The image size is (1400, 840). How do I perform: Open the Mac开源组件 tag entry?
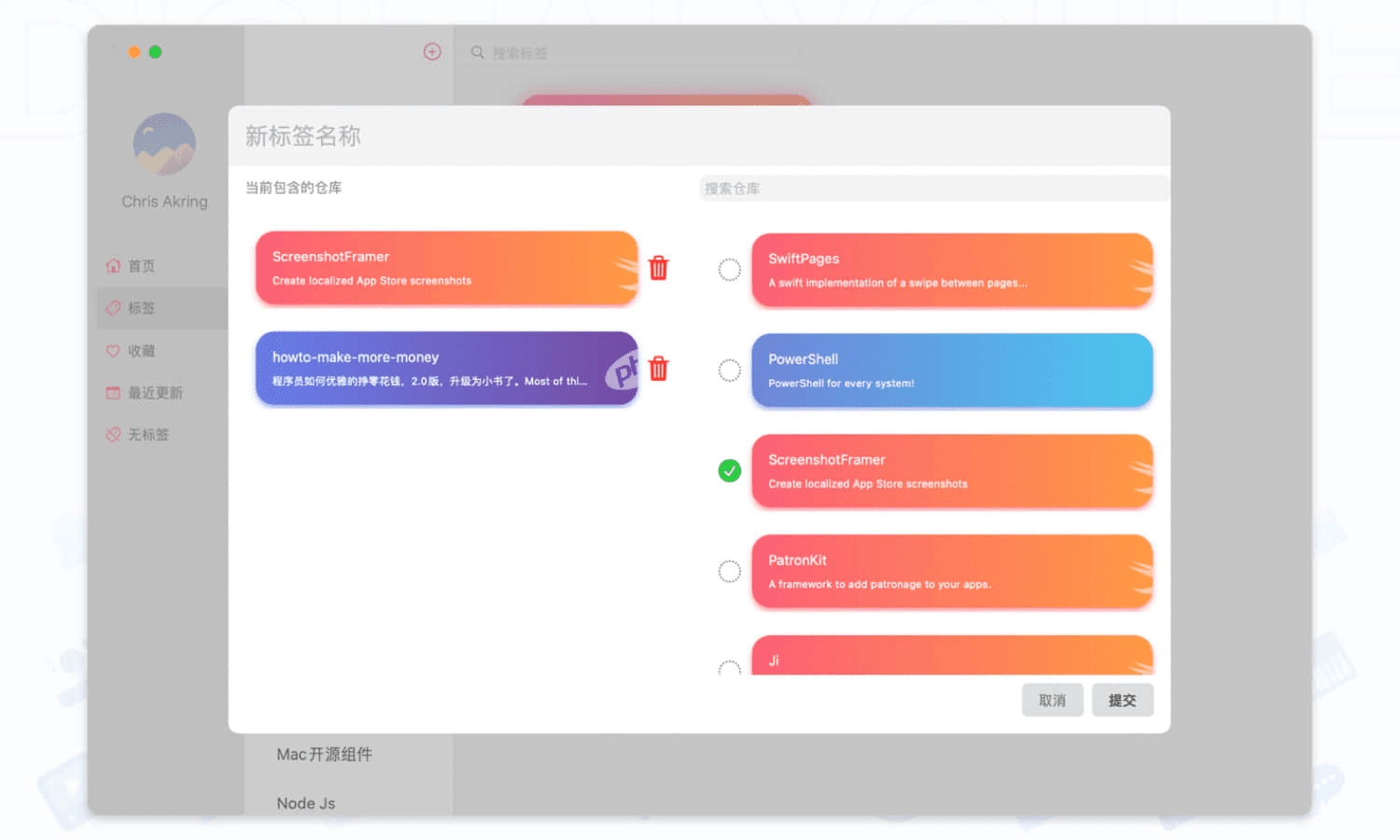[324, 754]
